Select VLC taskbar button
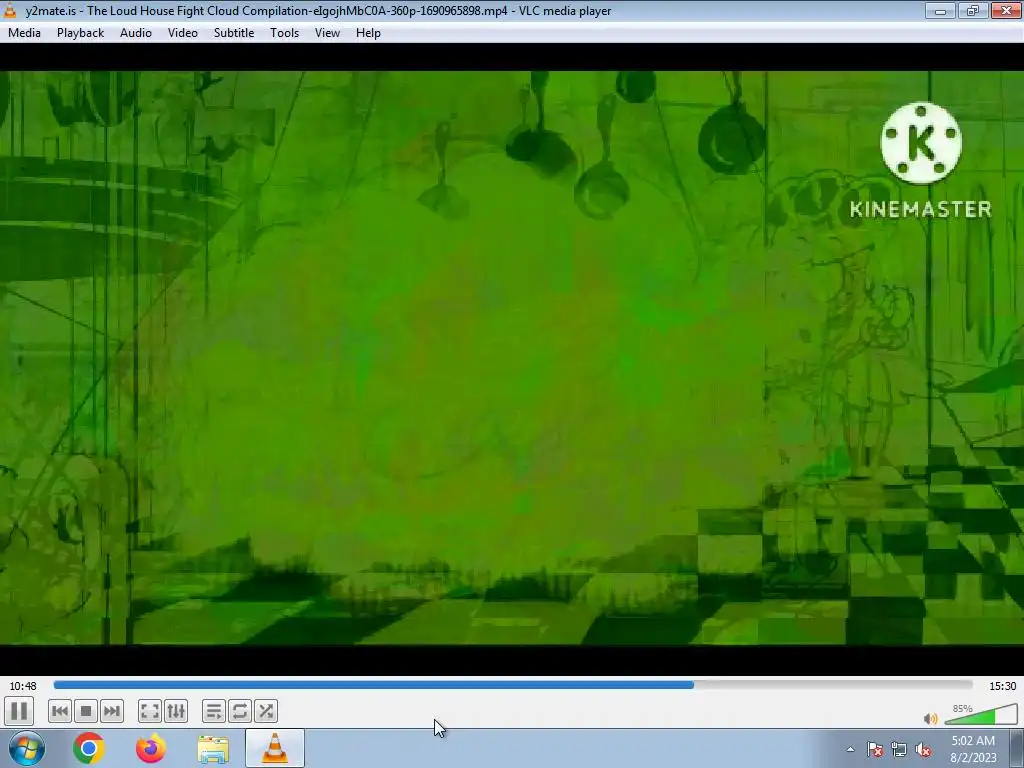The height and width of the screenshot is (768, 1024). point(275,748)
